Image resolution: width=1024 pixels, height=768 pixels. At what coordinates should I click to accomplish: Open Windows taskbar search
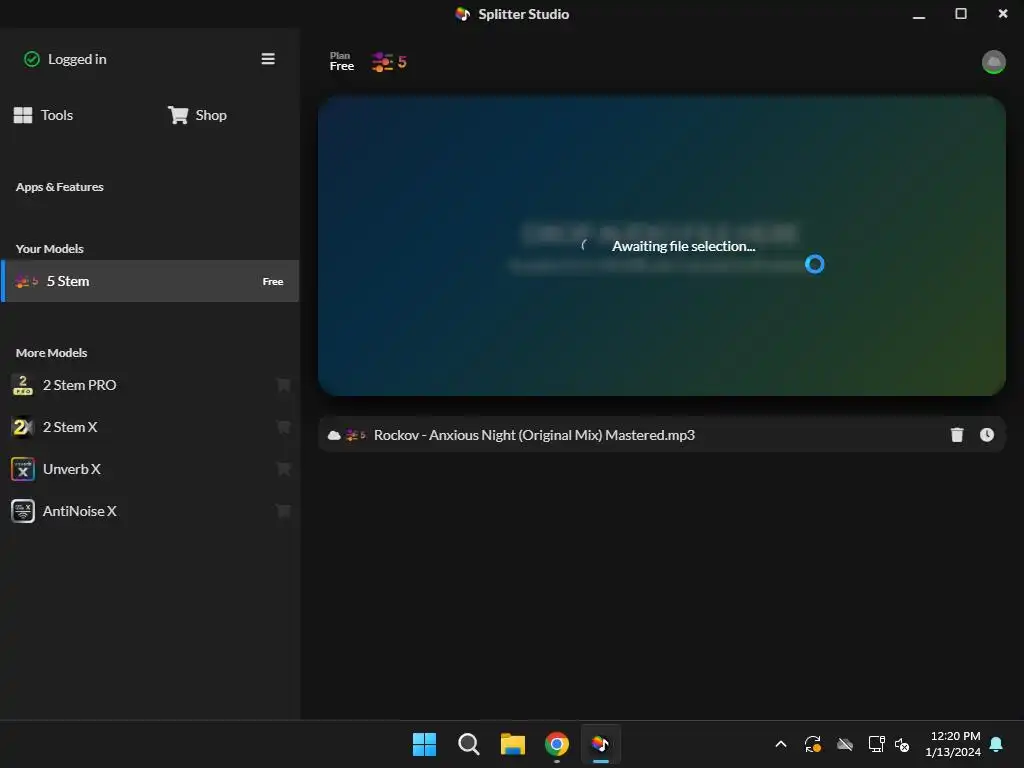468,744
